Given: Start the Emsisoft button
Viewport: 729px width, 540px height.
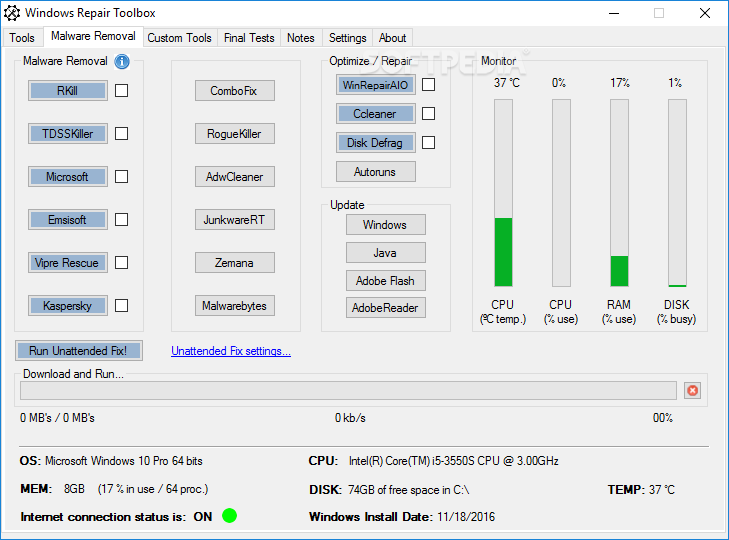Looking at the screenshot, I should [x=68, y=220].
